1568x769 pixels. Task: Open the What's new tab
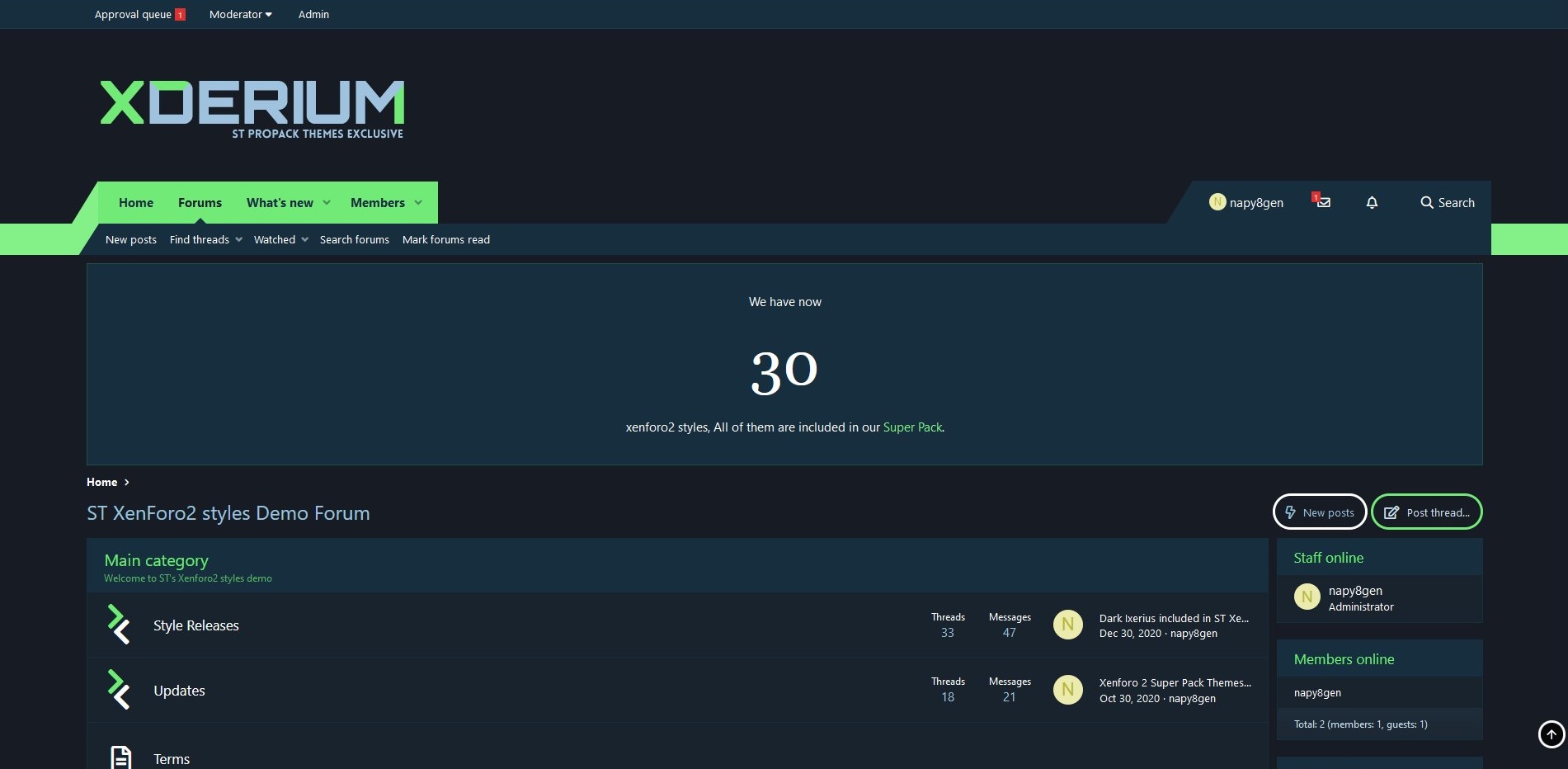coord(280,202)
